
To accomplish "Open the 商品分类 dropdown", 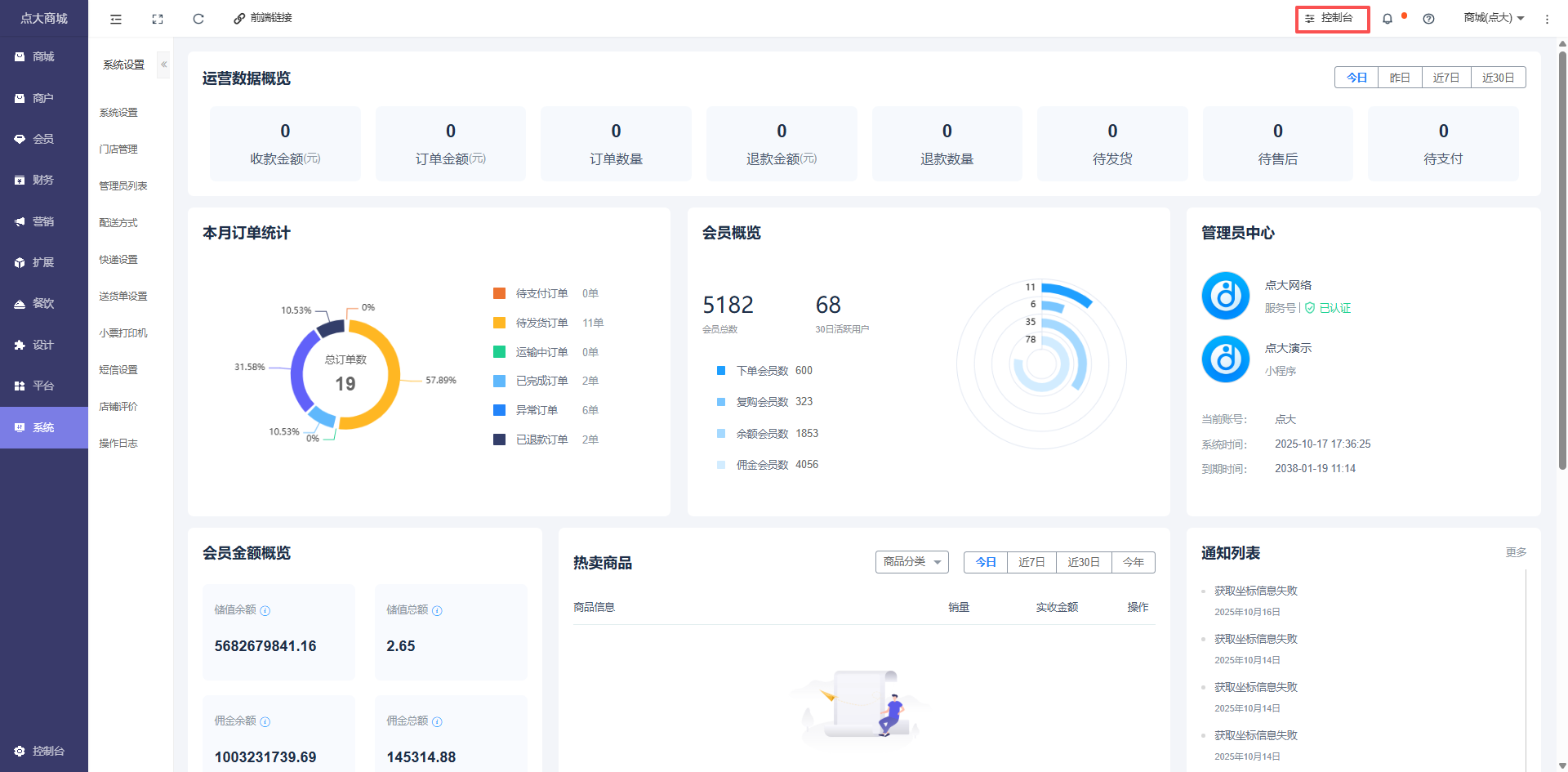I will pos(912,562).
